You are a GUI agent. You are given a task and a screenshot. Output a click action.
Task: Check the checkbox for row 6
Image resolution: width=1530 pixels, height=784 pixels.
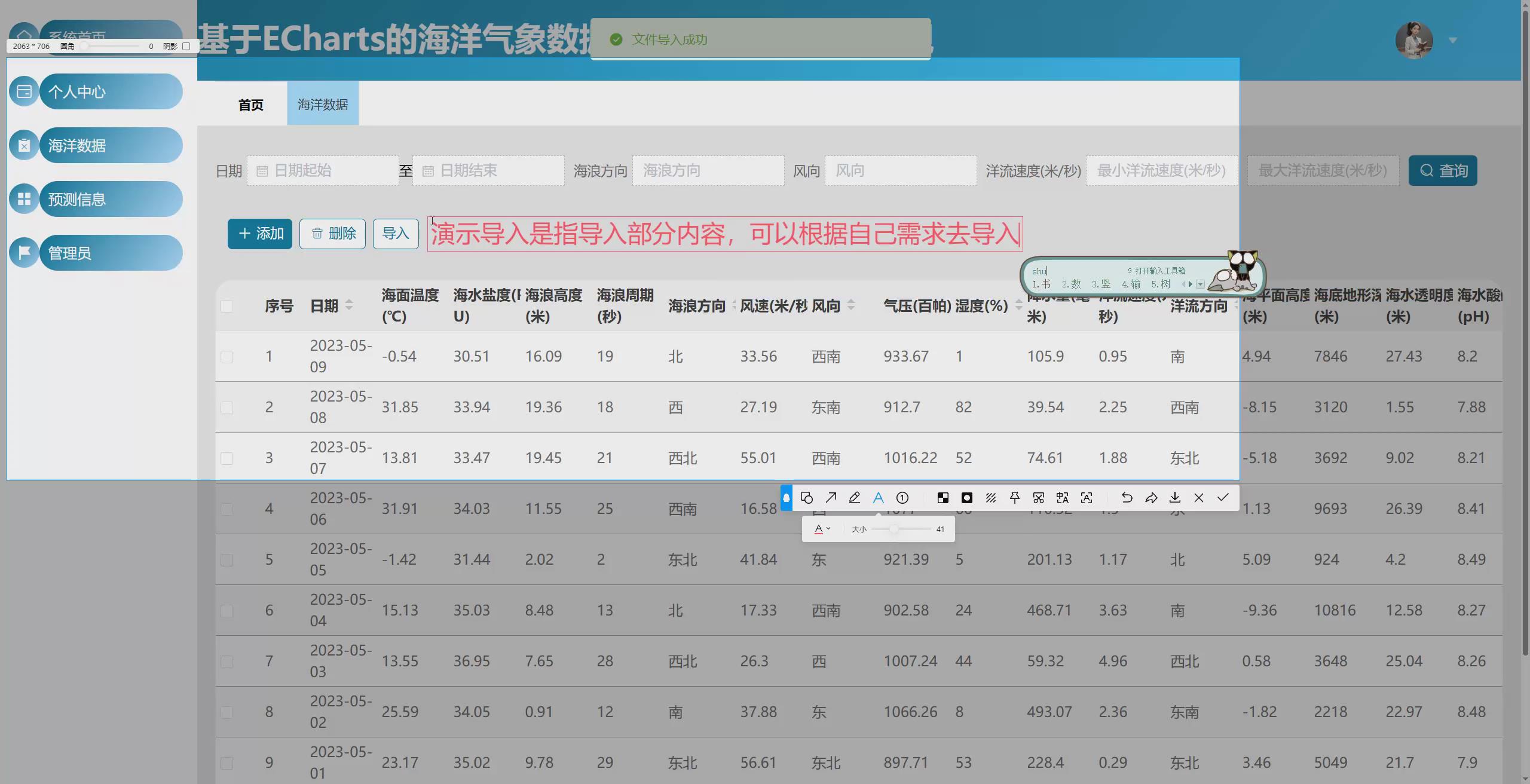point(227,611)
